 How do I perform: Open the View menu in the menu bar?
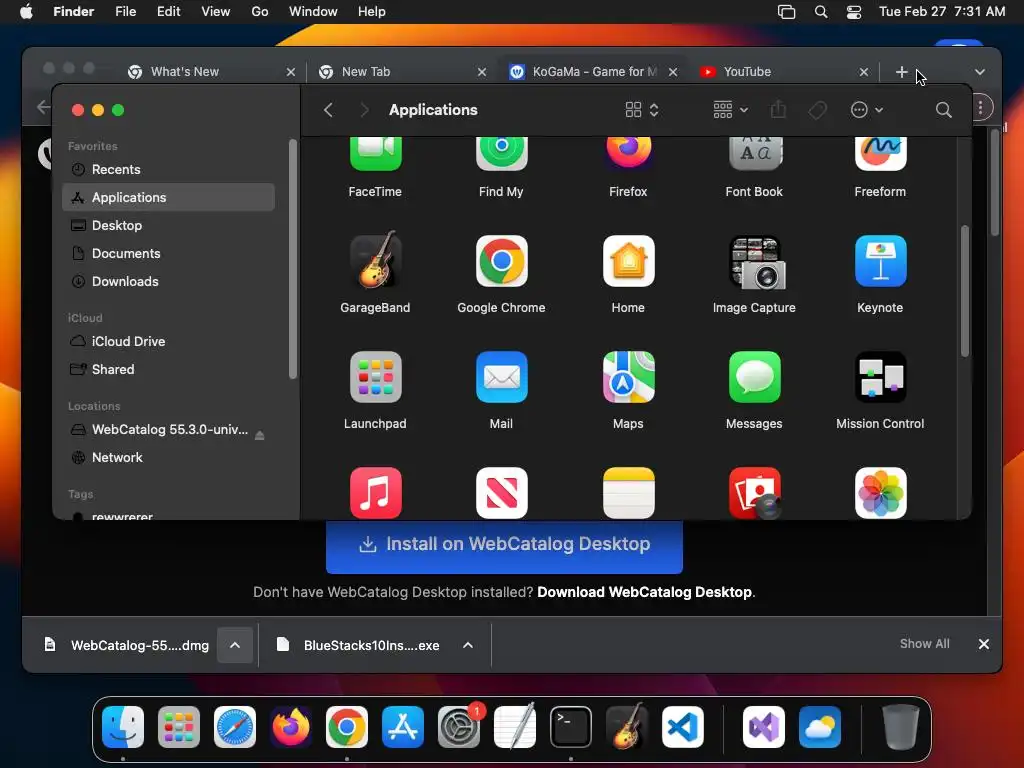click(x=216, y=12)
